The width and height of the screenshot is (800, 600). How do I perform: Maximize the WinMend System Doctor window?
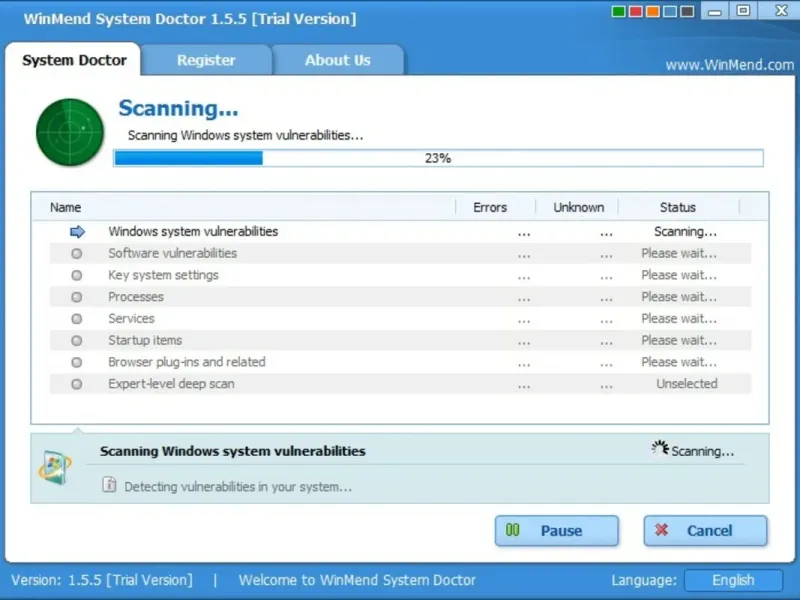pos(743,11)
